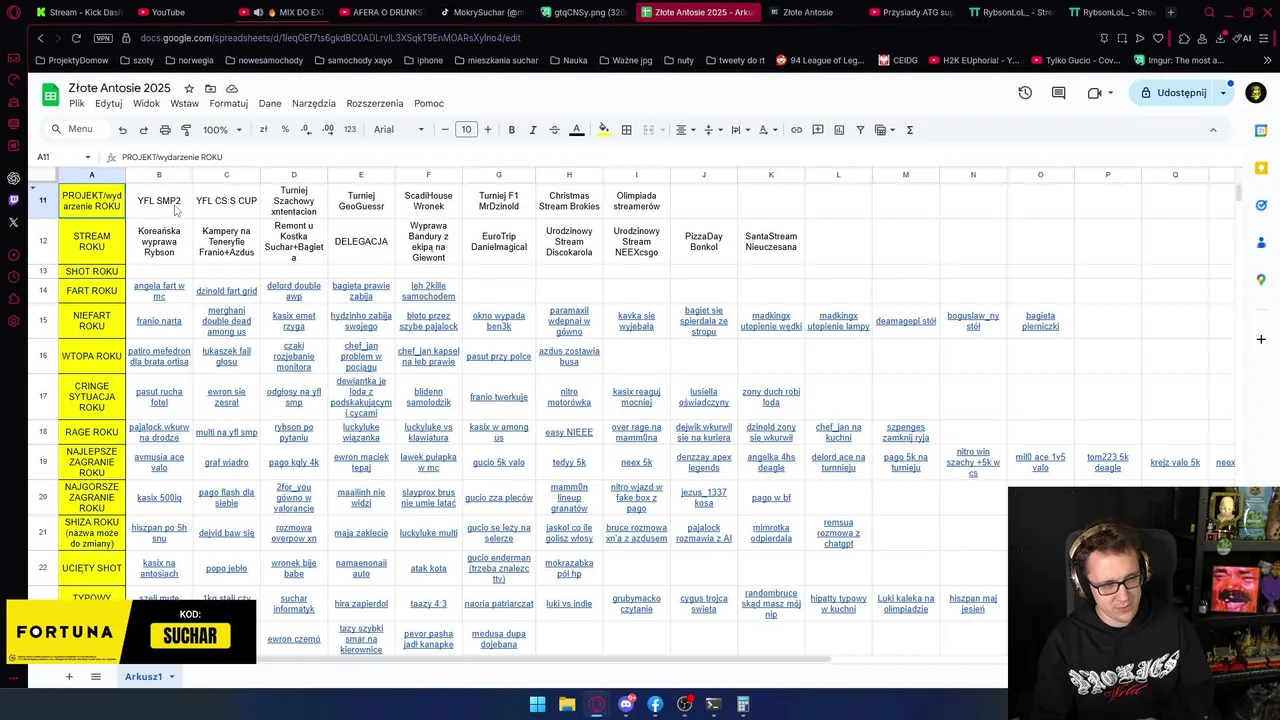The height and width of the screenshot is (720, 1280).
Task: Toggle italic formatting
Action: [533, 130]
